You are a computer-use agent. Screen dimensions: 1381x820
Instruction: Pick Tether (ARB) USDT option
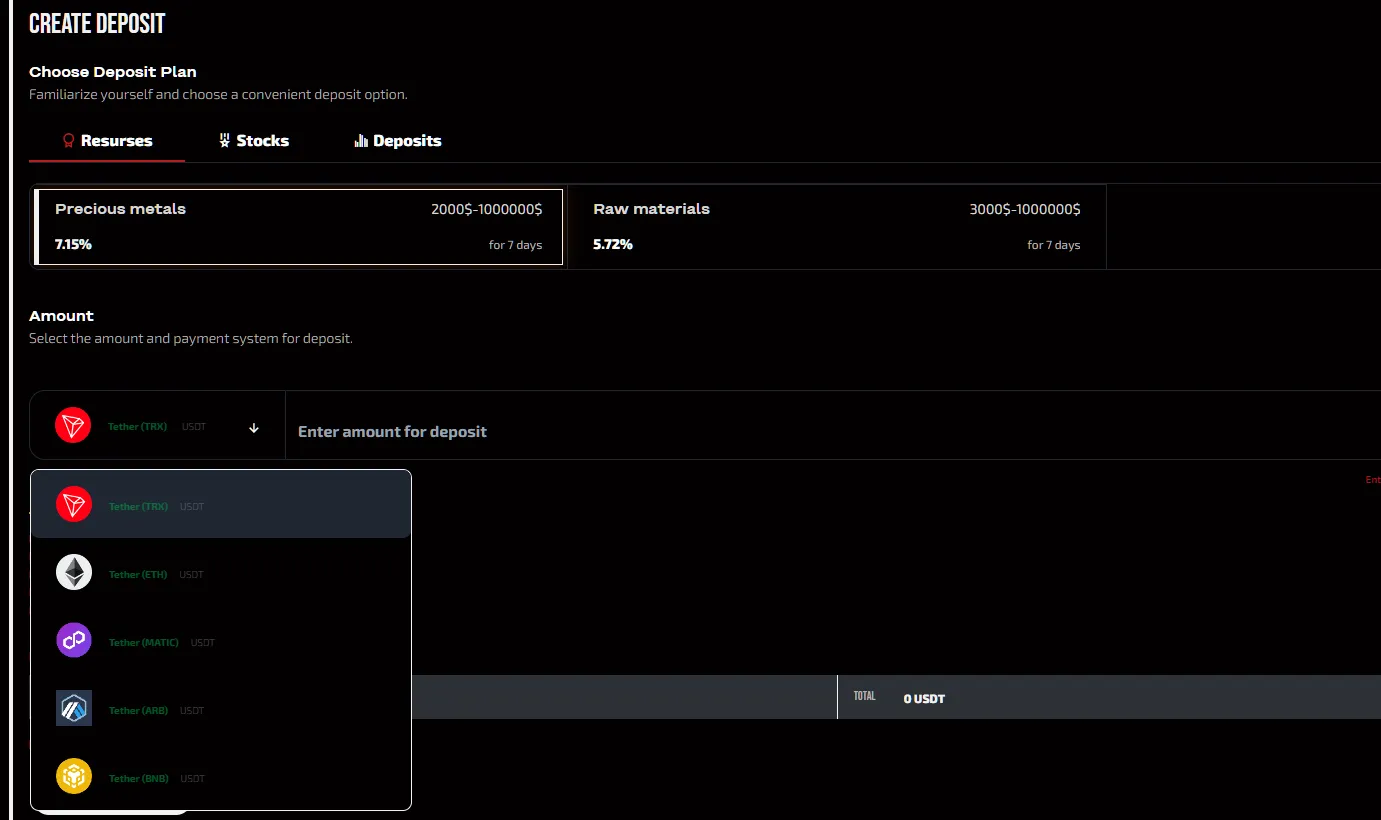(x=221, y=708)
